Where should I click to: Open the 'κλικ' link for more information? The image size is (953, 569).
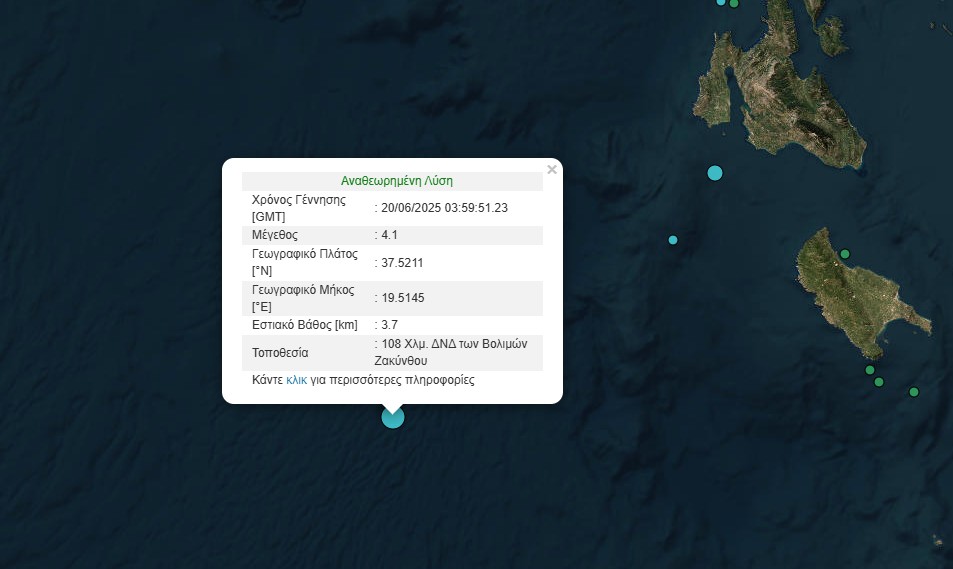tap(297, 380)
